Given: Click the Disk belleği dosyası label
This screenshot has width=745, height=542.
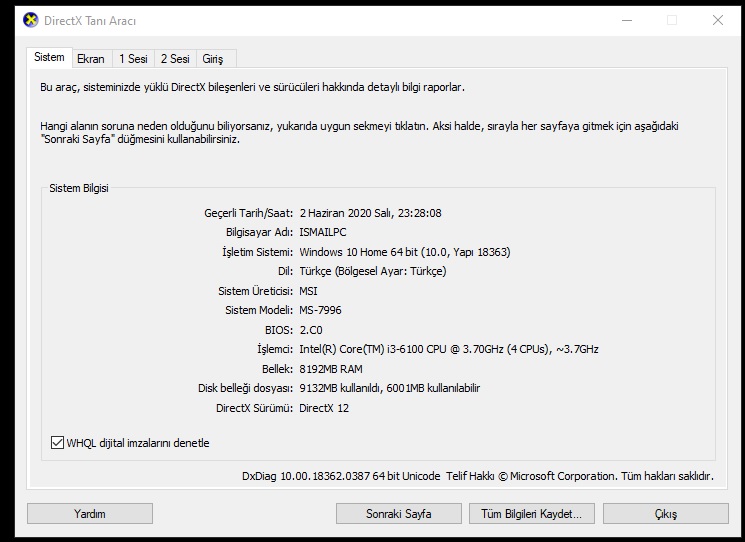Looking at the screenshot, I should (246, 388).
